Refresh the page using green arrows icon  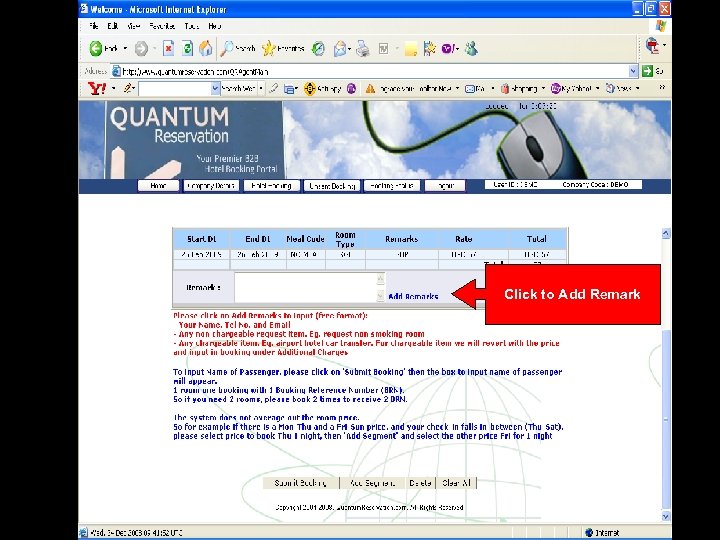tap(187, 48)
